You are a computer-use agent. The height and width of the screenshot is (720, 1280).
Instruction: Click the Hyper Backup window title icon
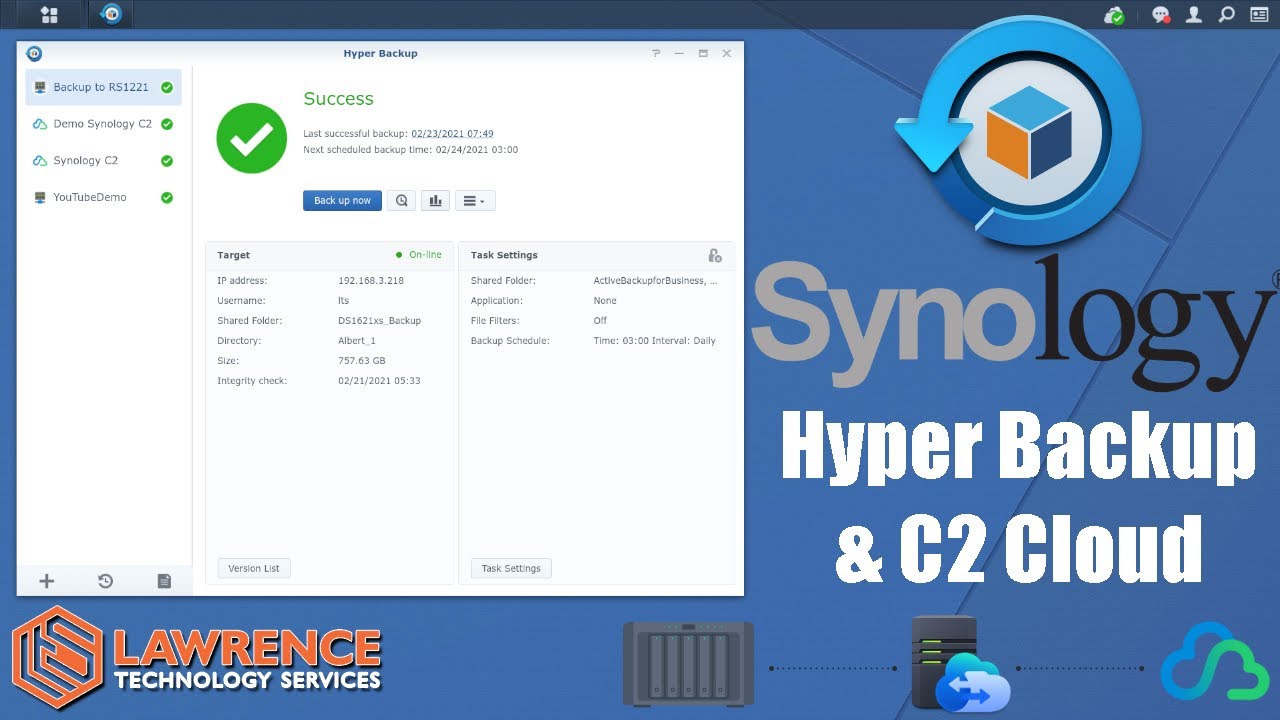click(x=34, y=53)
